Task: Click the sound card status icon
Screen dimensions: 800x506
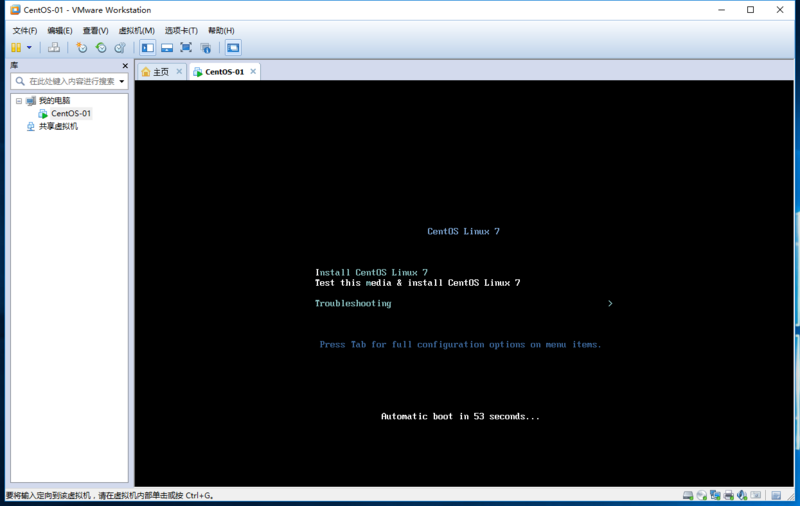Action: [742, 495]
